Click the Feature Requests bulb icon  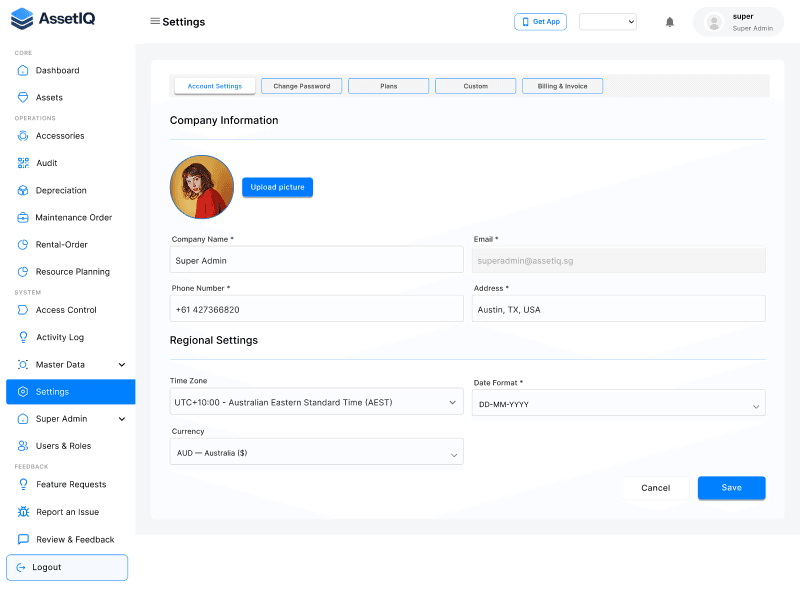23,484
